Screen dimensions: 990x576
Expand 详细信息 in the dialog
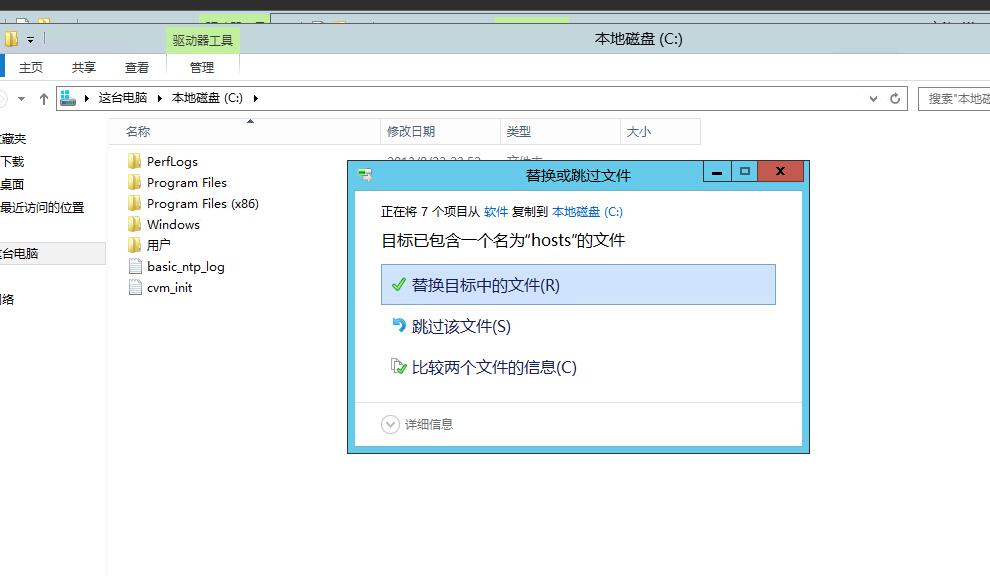391,424
